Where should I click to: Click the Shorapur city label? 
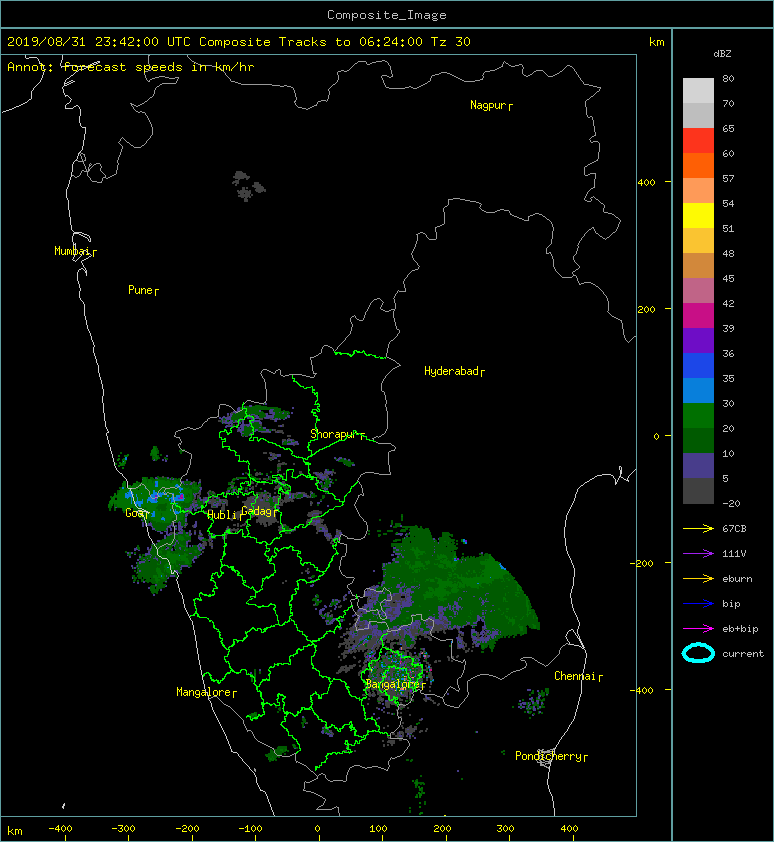[x=337, y=434]
